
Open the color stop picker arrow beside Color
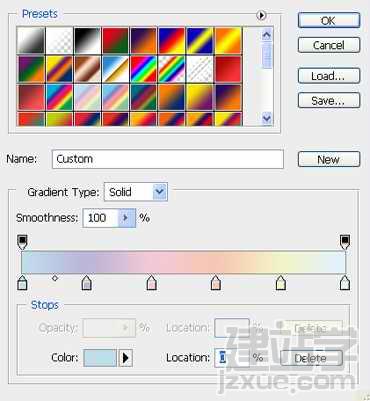126,358
